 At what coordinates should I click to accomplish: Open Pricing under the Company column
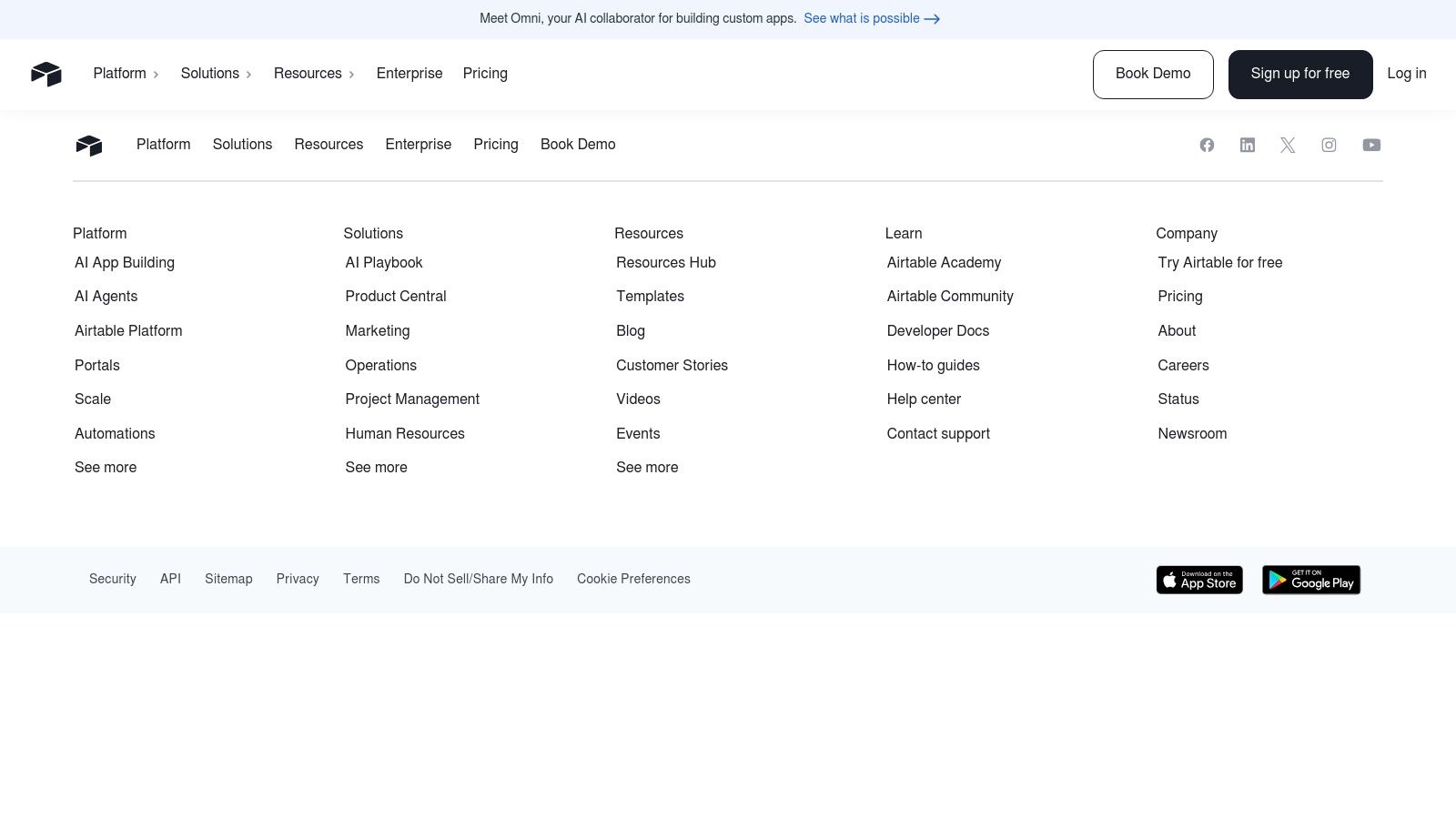1180,297
